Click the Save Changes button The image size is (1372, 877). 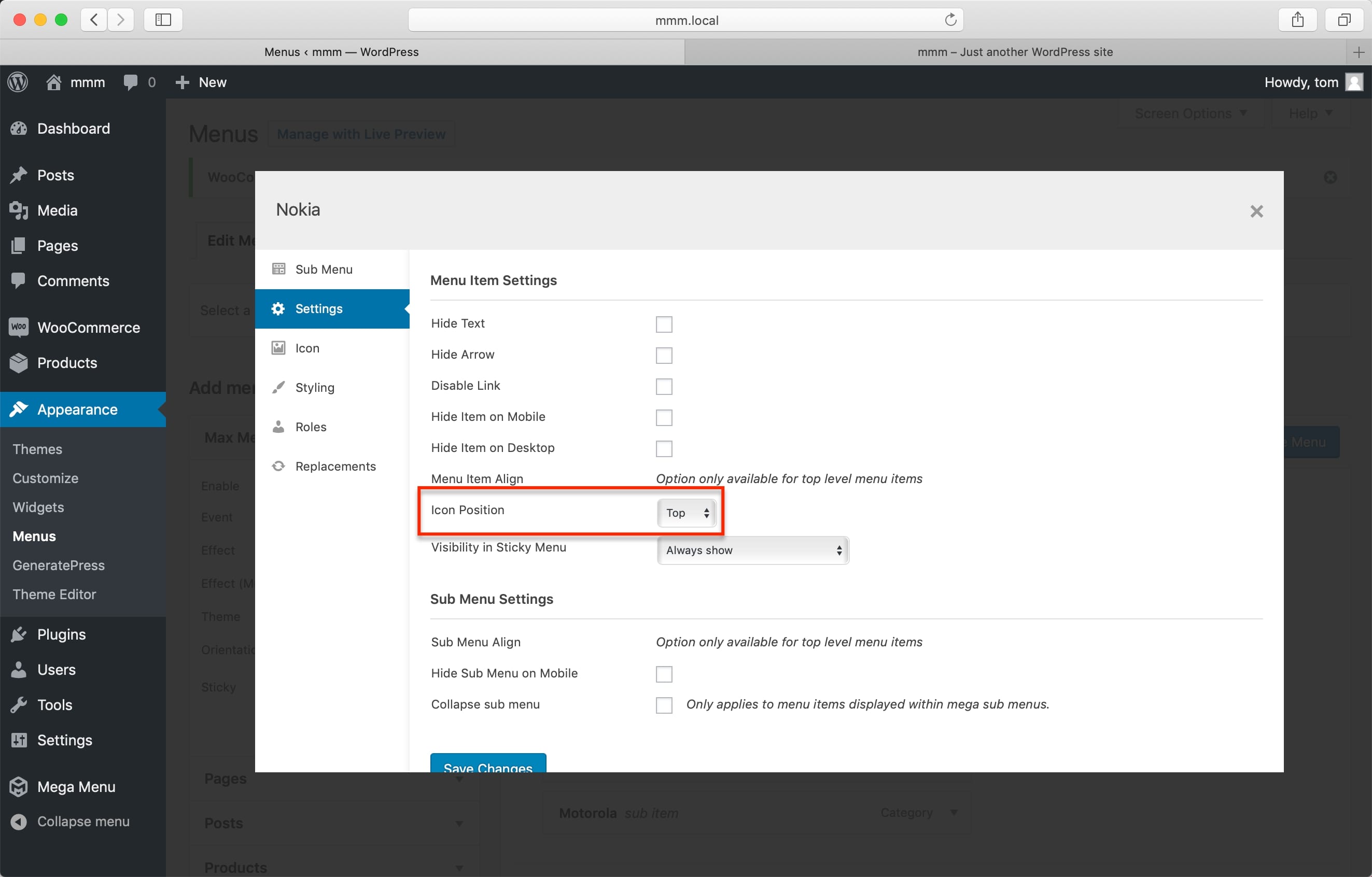pyautogui.click(x=488, y=767)
